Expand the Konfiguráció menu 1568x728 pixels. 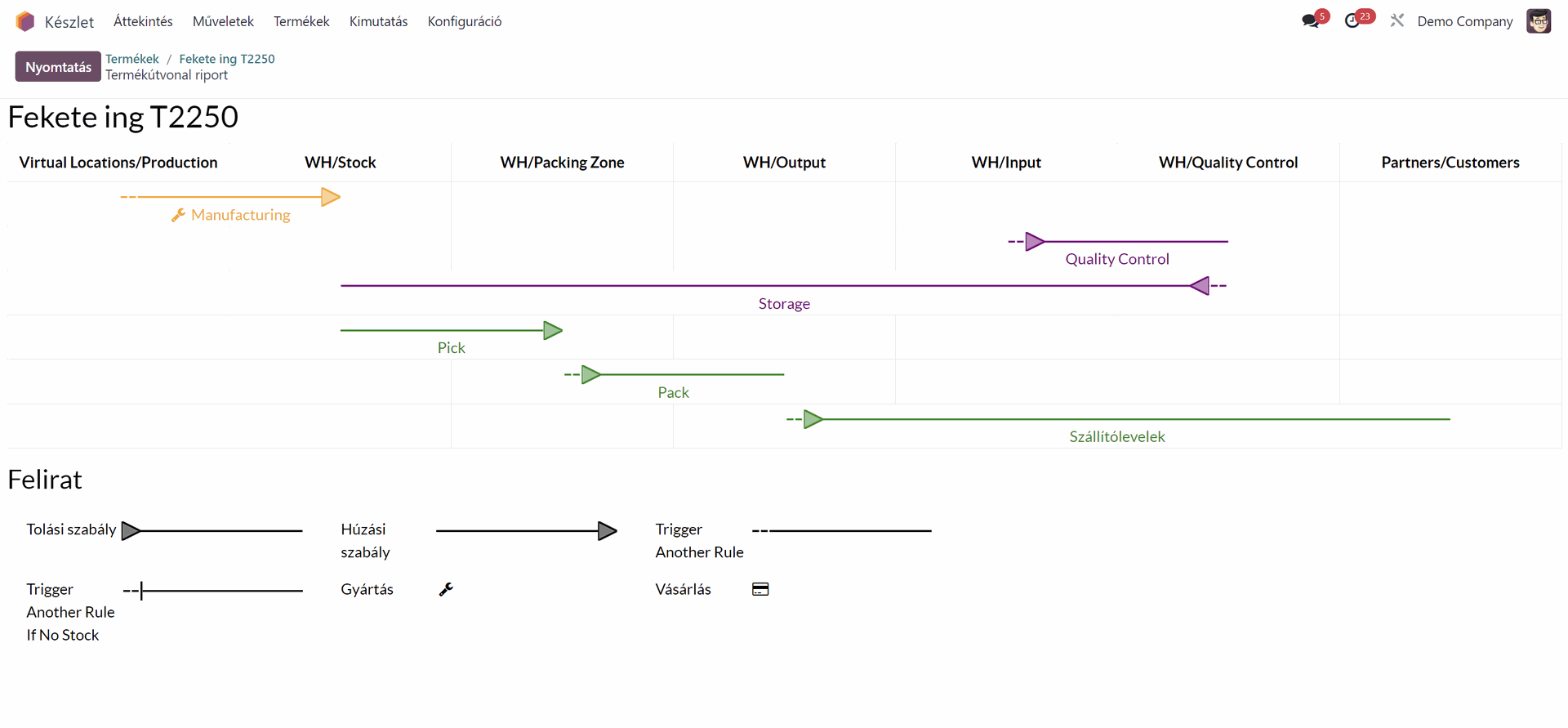(x=465, y=21)
